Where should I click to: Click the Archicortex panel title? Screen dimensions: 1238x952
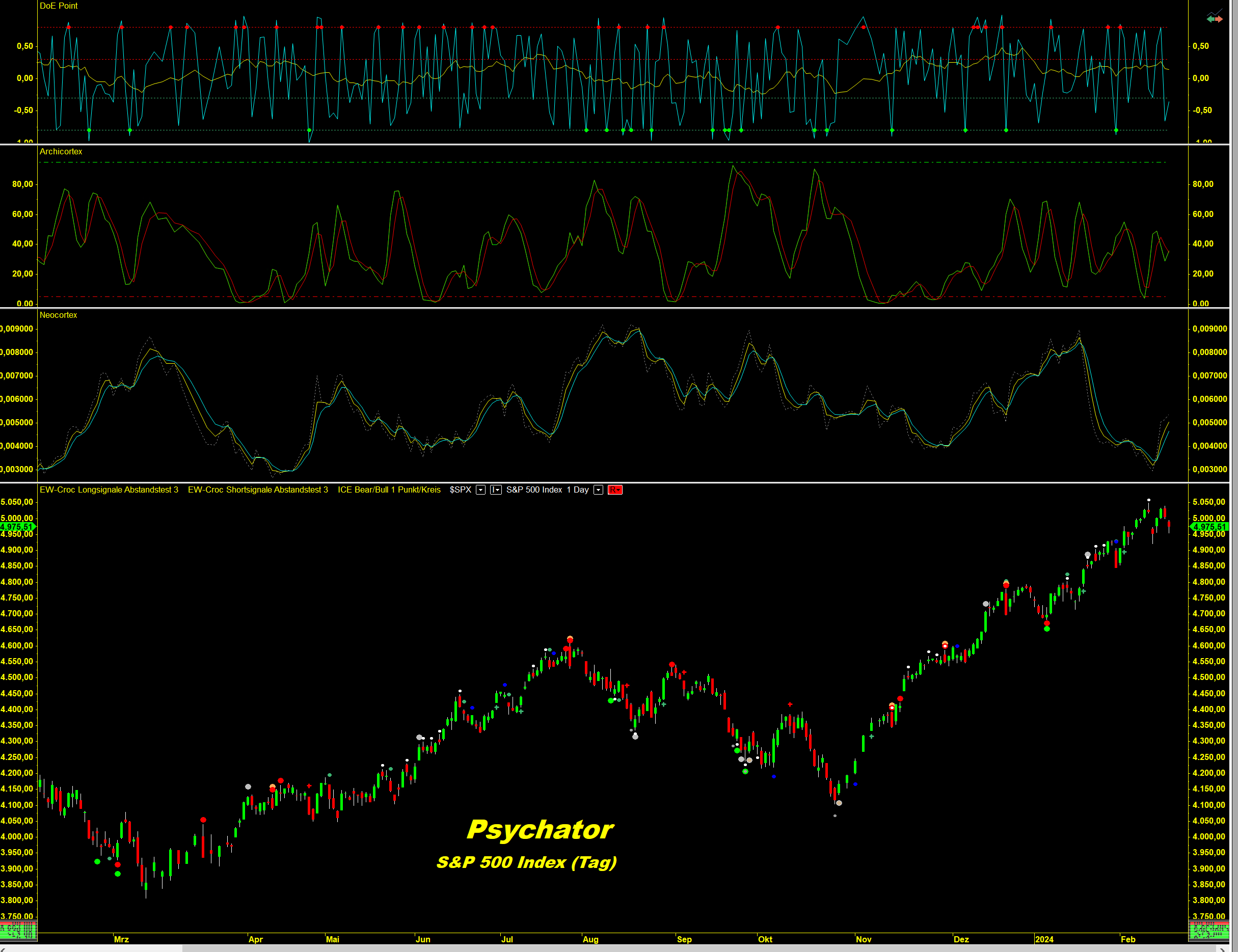coord(61,151)
